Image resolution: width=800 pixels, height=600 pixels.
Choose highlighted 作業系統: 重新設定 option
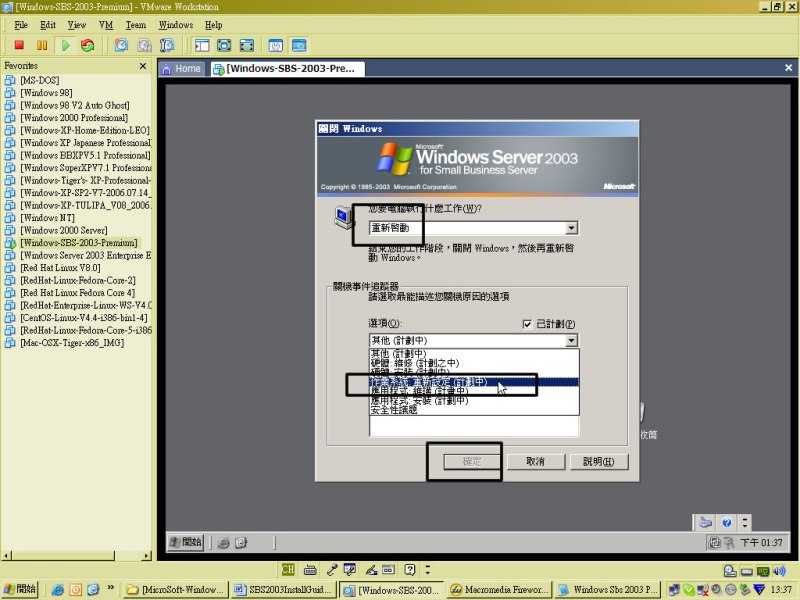(474, 382)
